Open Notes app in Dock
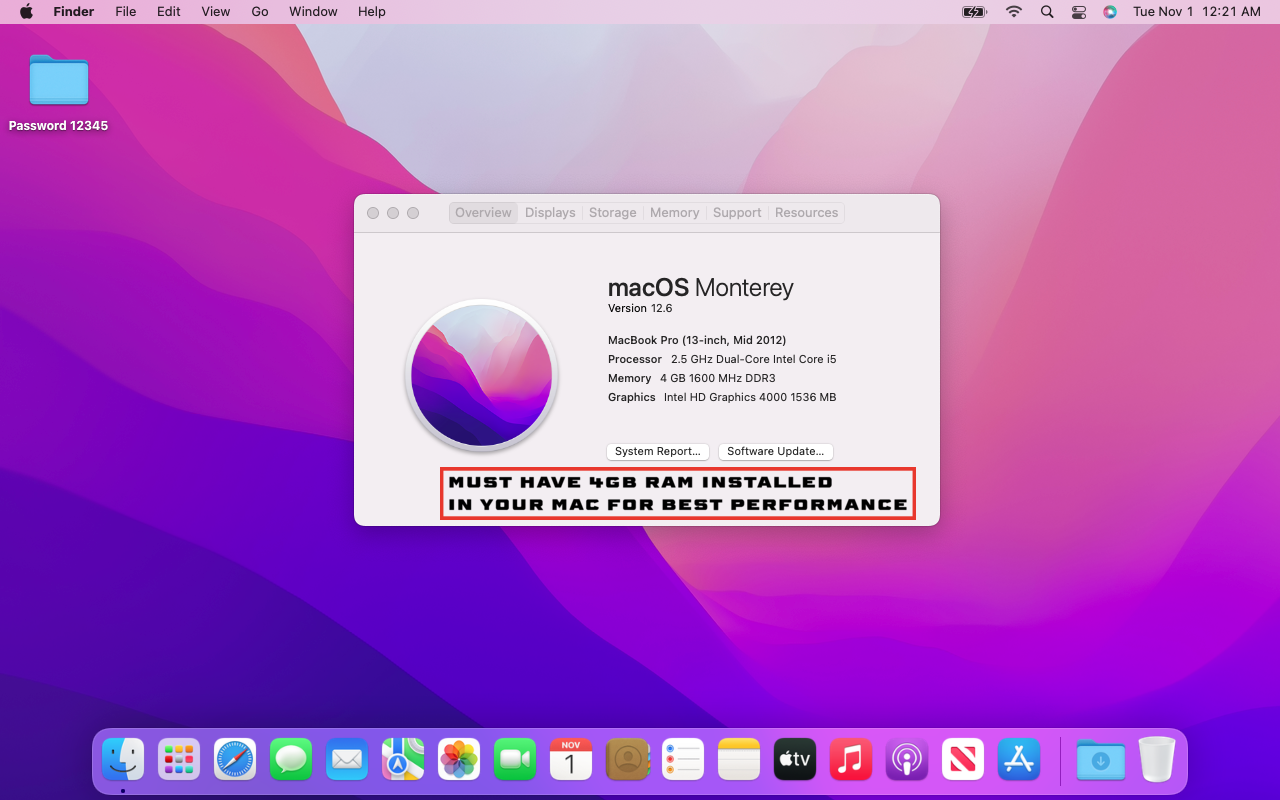 [739, 760]
